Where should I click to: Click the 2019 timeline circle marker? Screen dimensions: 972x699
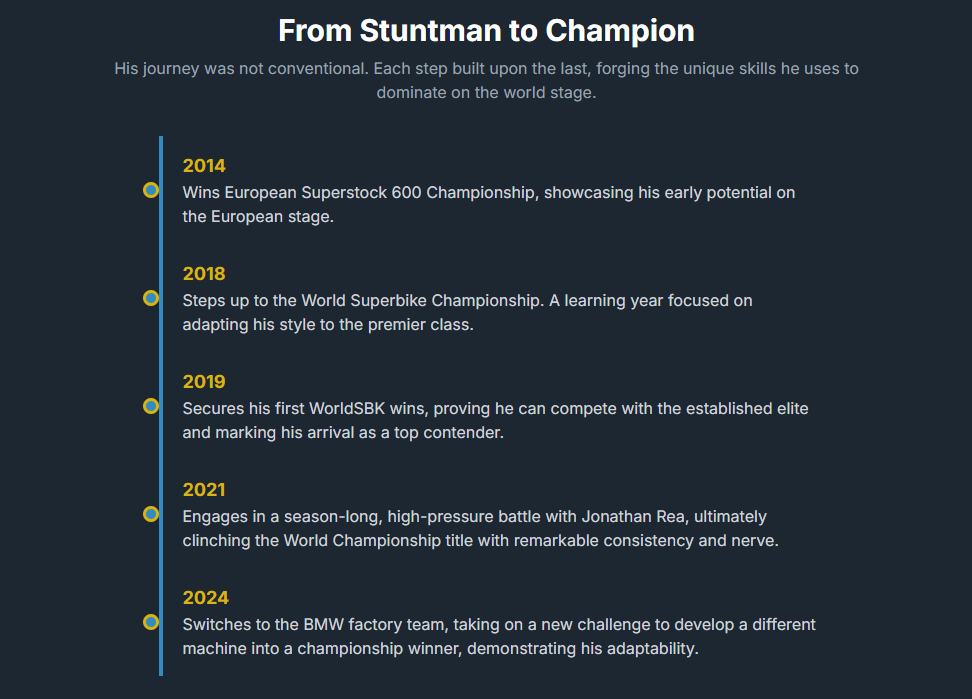pyautogui.click(x=151, y=406)
